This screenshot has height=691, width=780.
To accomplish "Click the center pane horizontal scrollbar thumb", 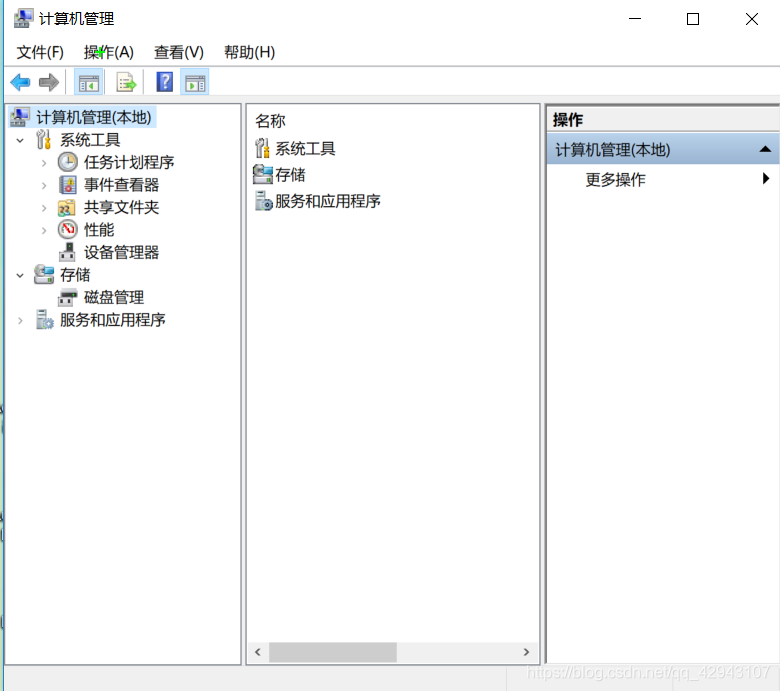I will pos(332,652).
